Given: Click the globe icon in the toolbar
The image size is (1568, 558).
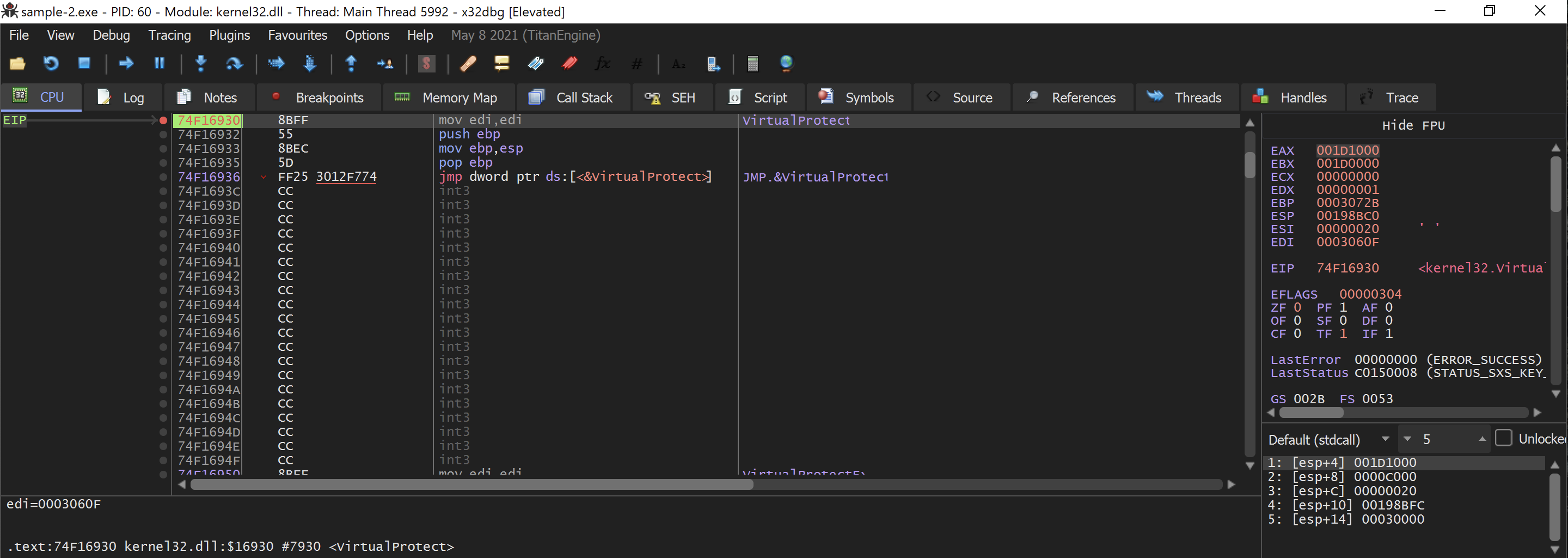Looking at the screenshot, I should click(x=786, y=63).
